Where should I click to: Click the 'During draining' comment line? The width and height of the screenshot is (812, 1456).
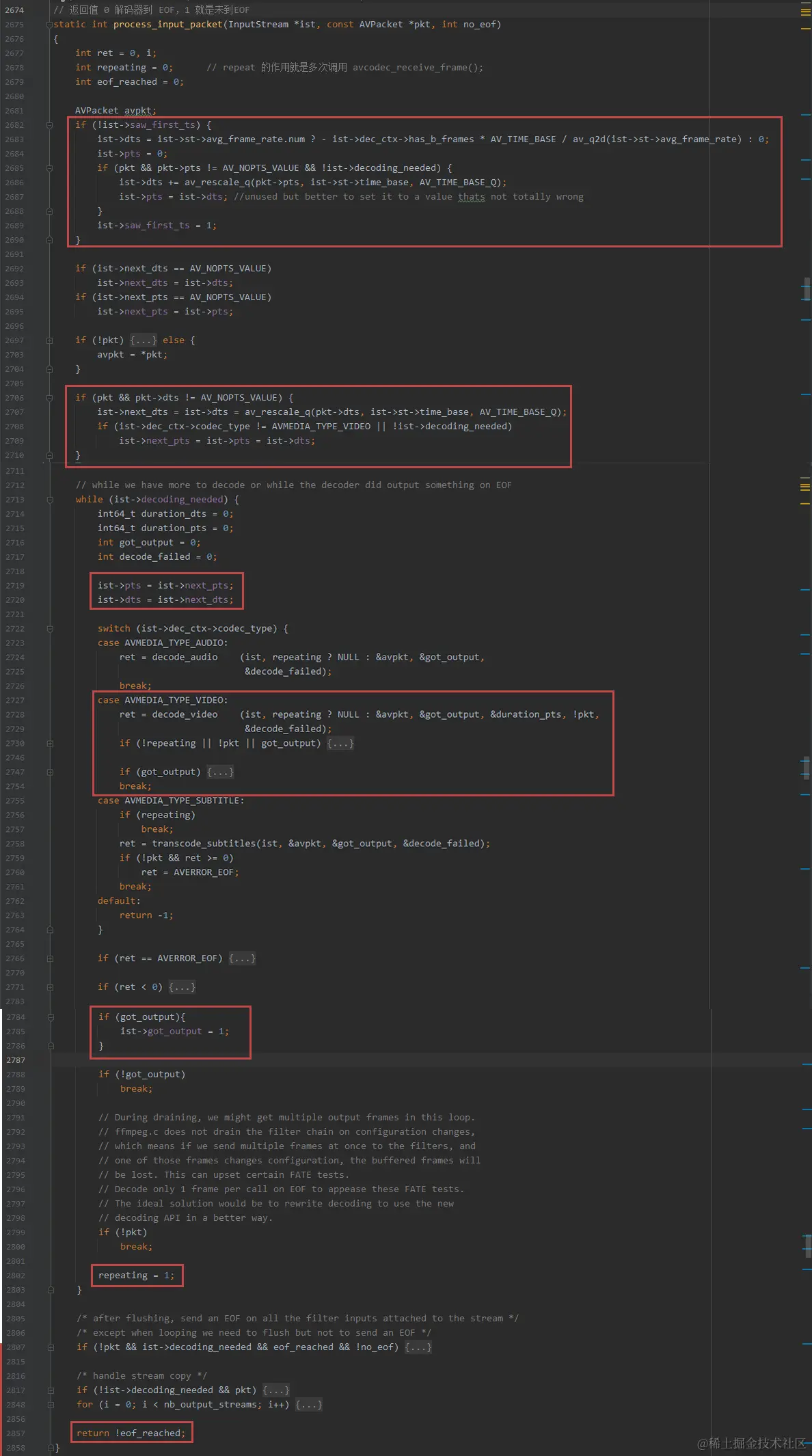pyautogui.click(x=286, y=1118)
